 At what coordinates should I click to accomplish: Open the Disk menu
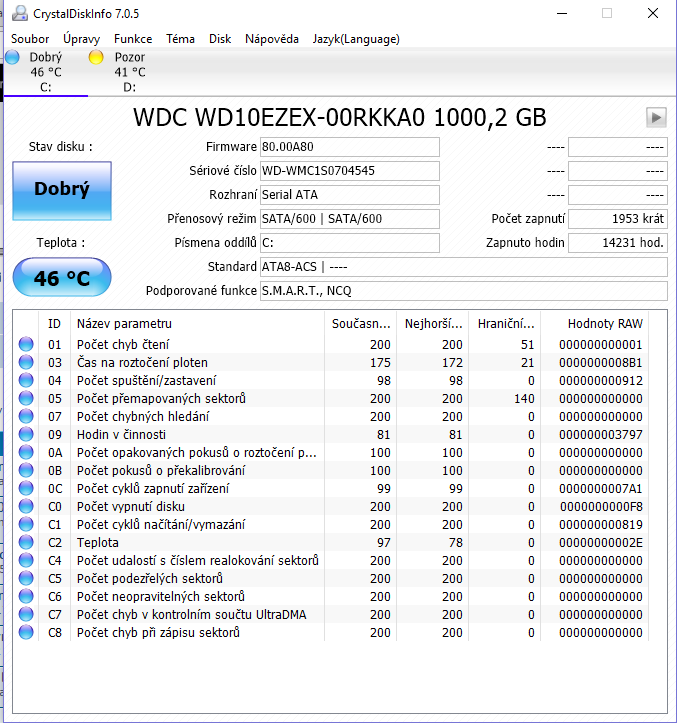[x=220, y=39]
